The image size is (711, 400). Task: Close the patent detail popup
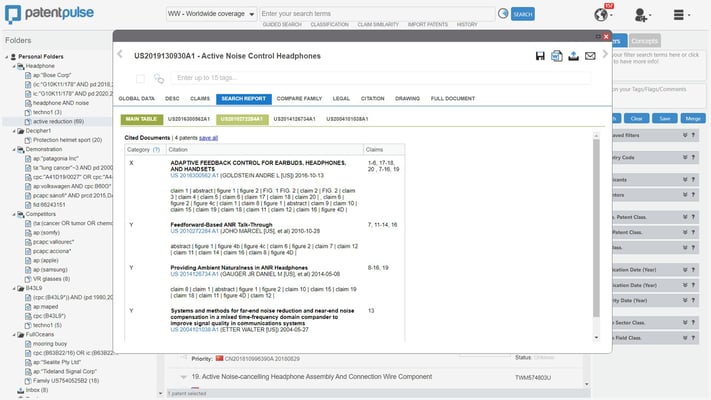tap(606, 36)
